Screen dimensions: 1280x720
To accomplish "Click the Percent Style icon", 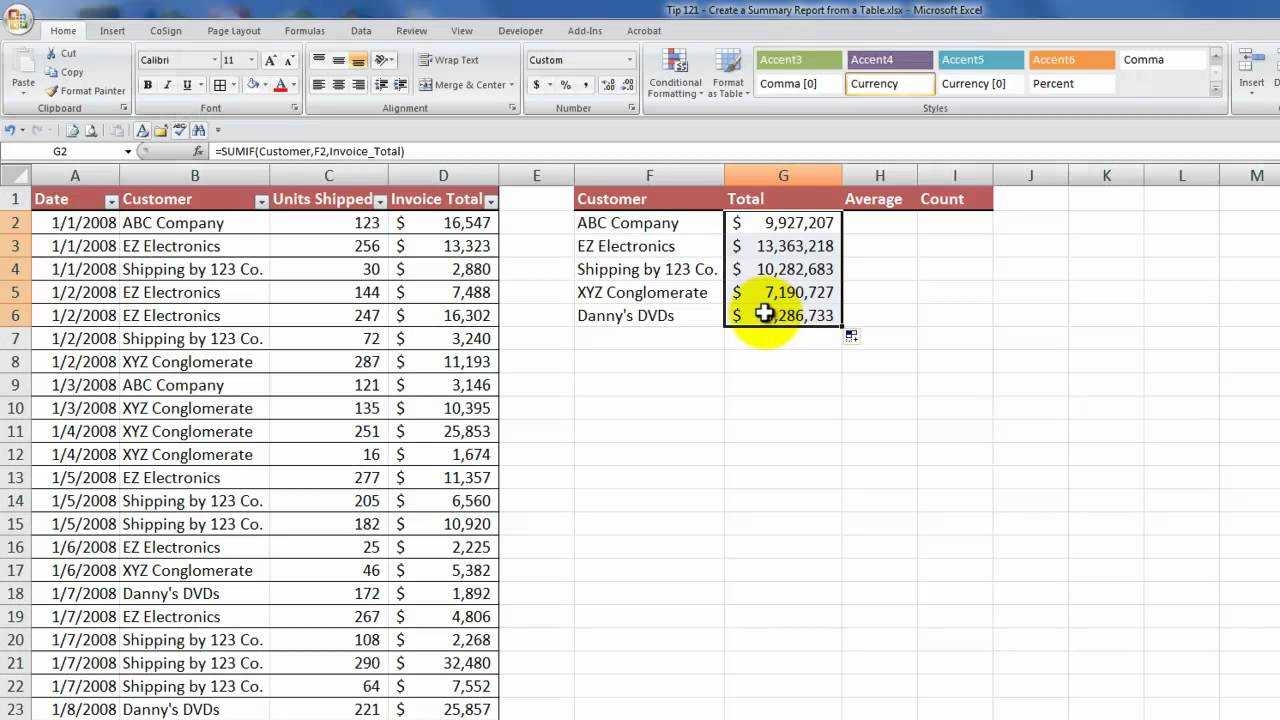I will click(567, 85).
